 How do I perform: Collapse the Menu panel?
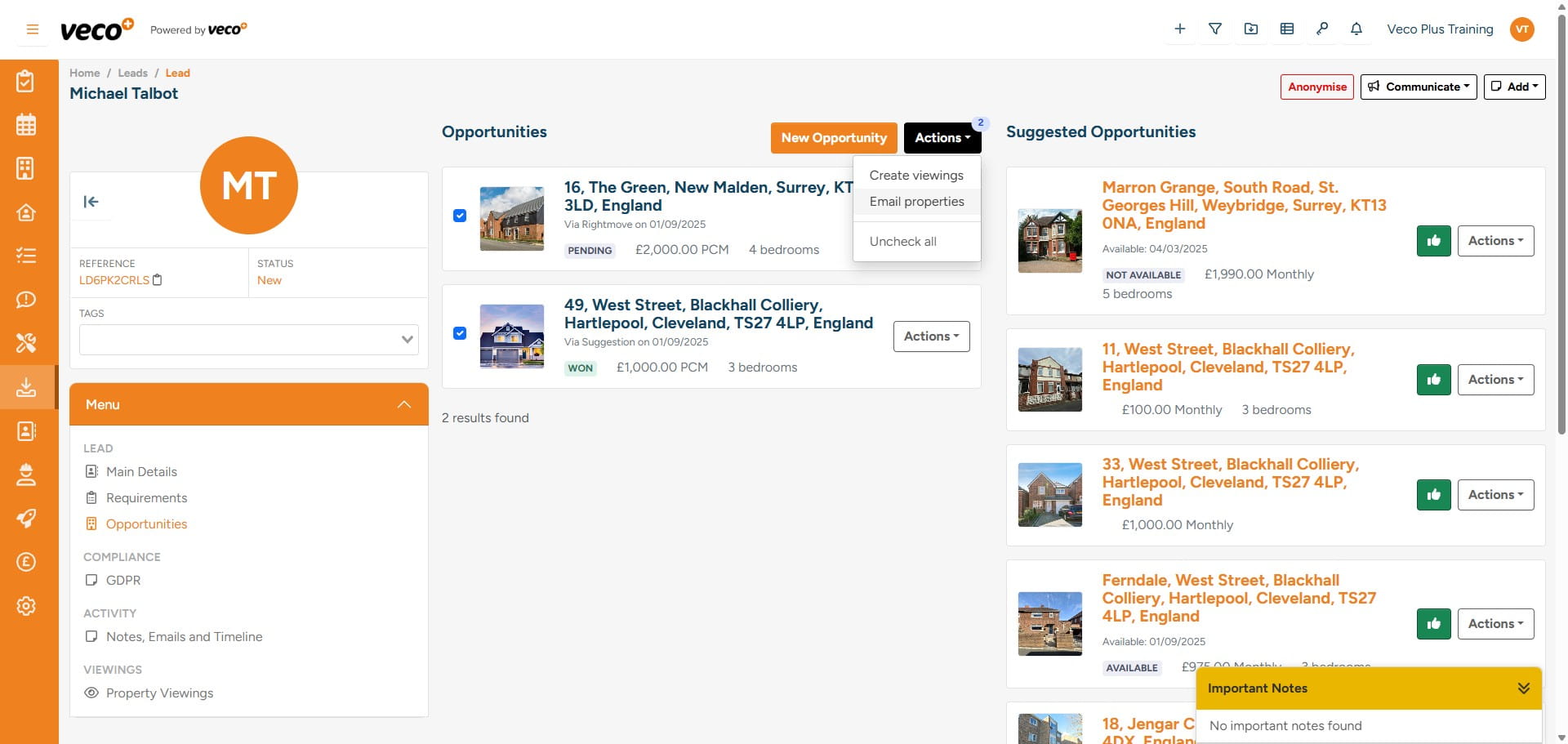[x=403, y=403]
